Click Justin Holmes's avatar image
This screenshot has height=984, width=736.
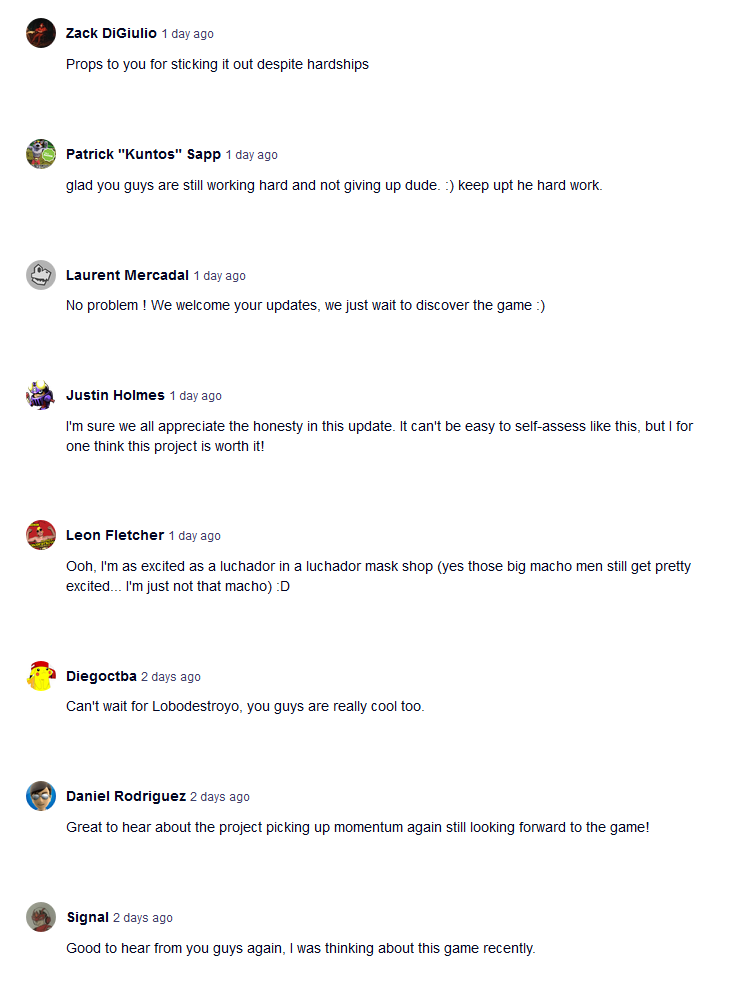(x=41, y=395)
